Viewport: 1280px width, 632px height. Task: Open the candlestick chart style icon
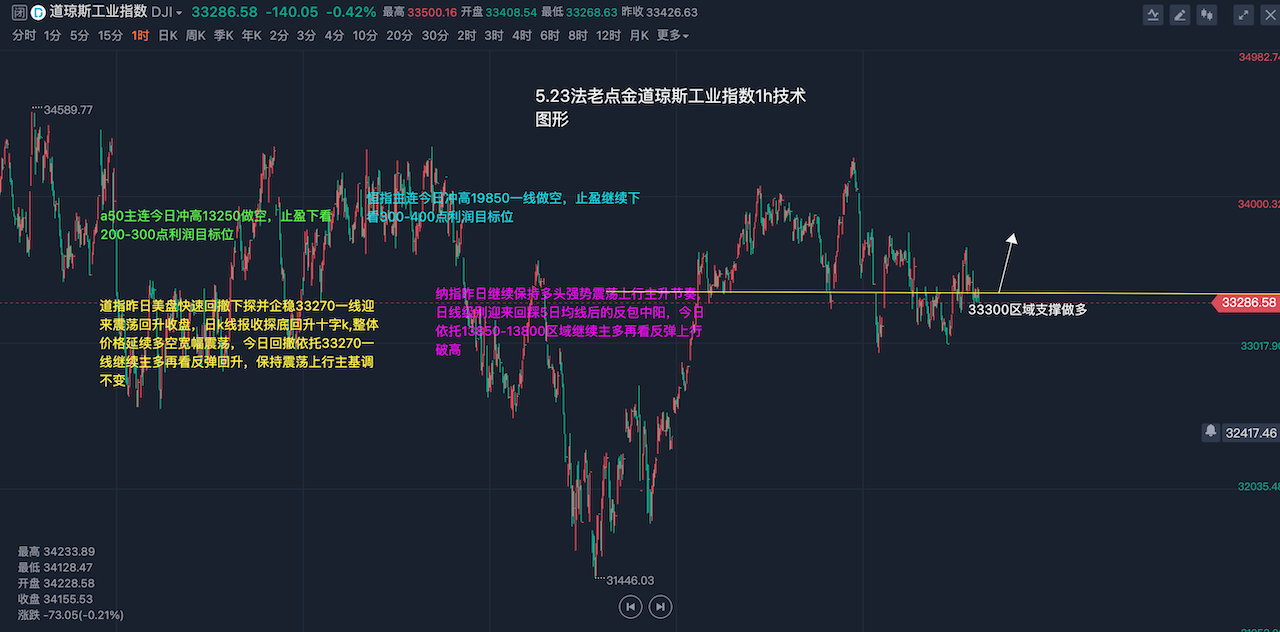1208,14
